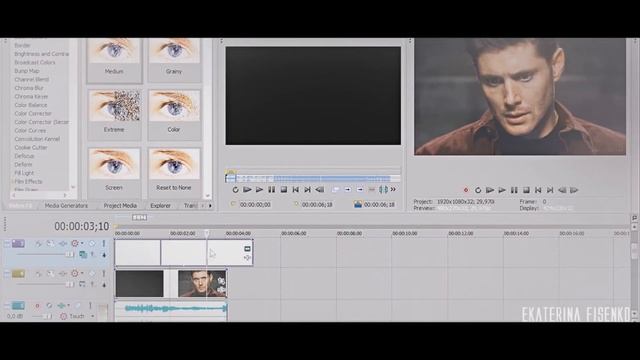Click the main timeline timecode 00:00:03;10
The width and height of the screenshot is (640, 360).
click(x=82, y=226)
